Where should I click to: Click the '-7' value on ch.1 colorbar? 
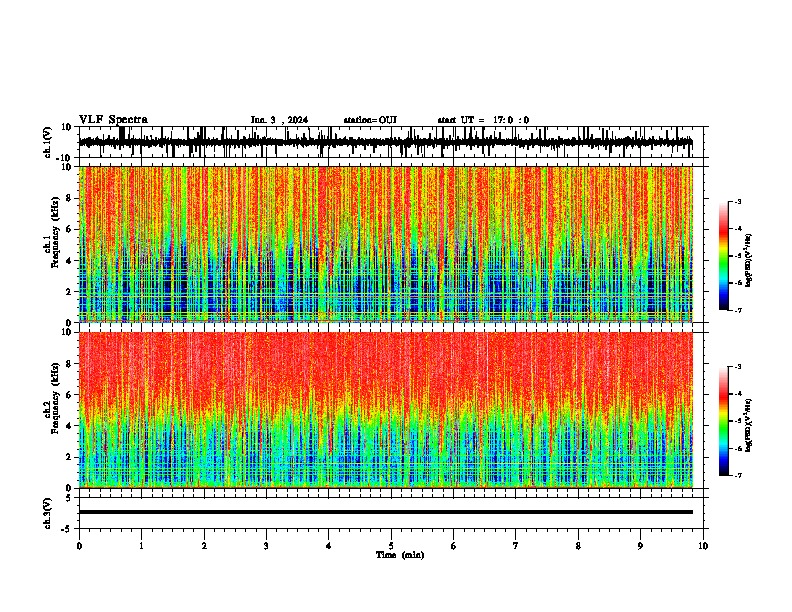738,310
